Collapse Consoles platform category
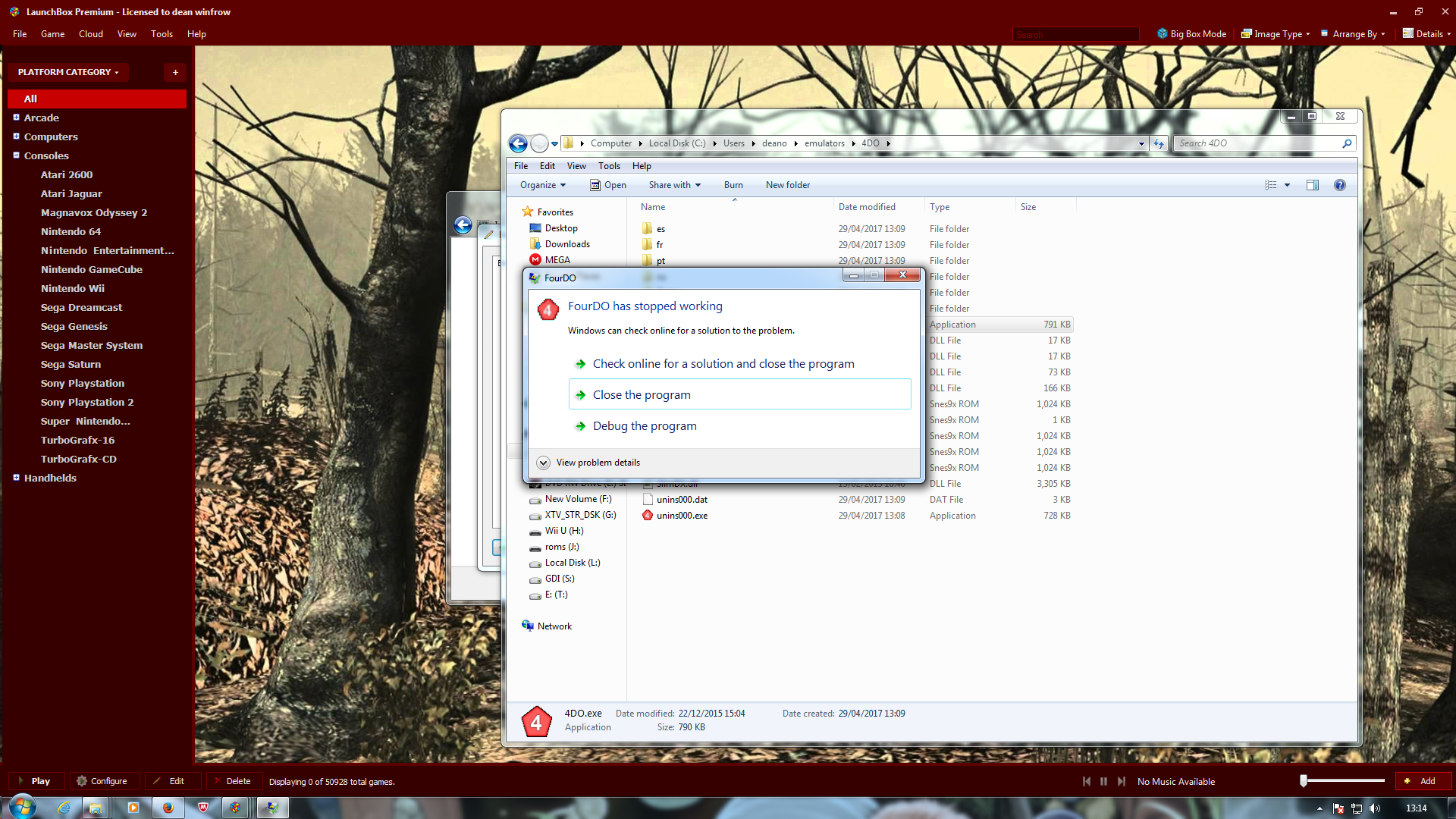The image size is (1456, 819). [16, 155]
